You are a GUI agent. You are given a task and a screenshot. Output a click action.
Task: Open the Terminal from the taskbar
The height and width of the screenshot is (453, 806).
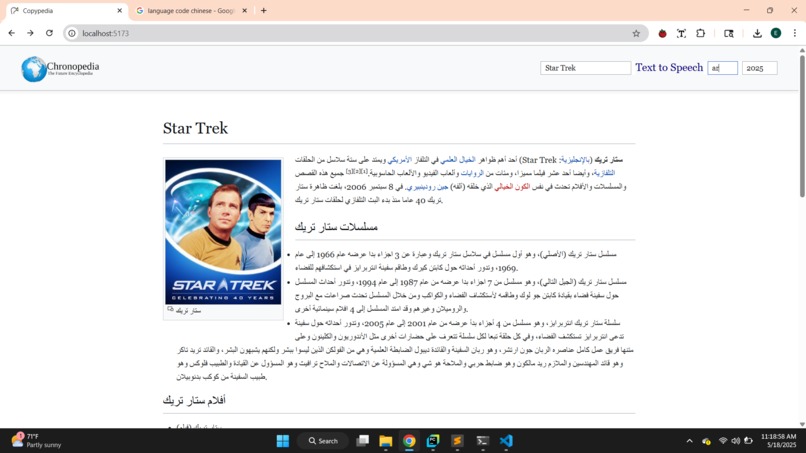pos(482,441)
